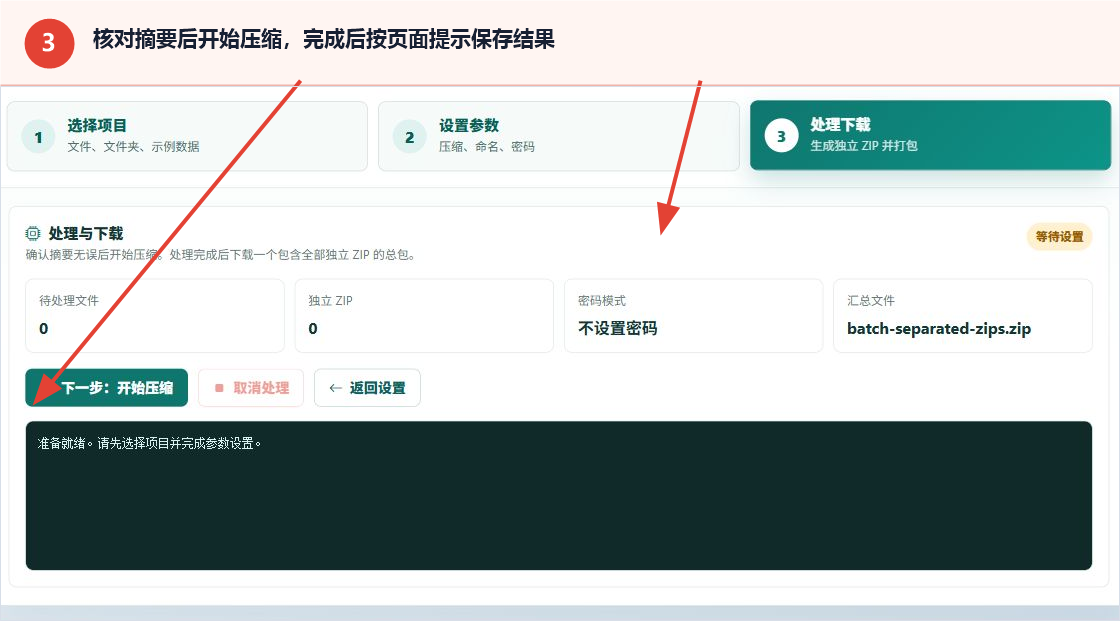Viewport: 1120px width, 621px height.
Task: Click the 密码模式 不设置密码 card
Action: 694,315
